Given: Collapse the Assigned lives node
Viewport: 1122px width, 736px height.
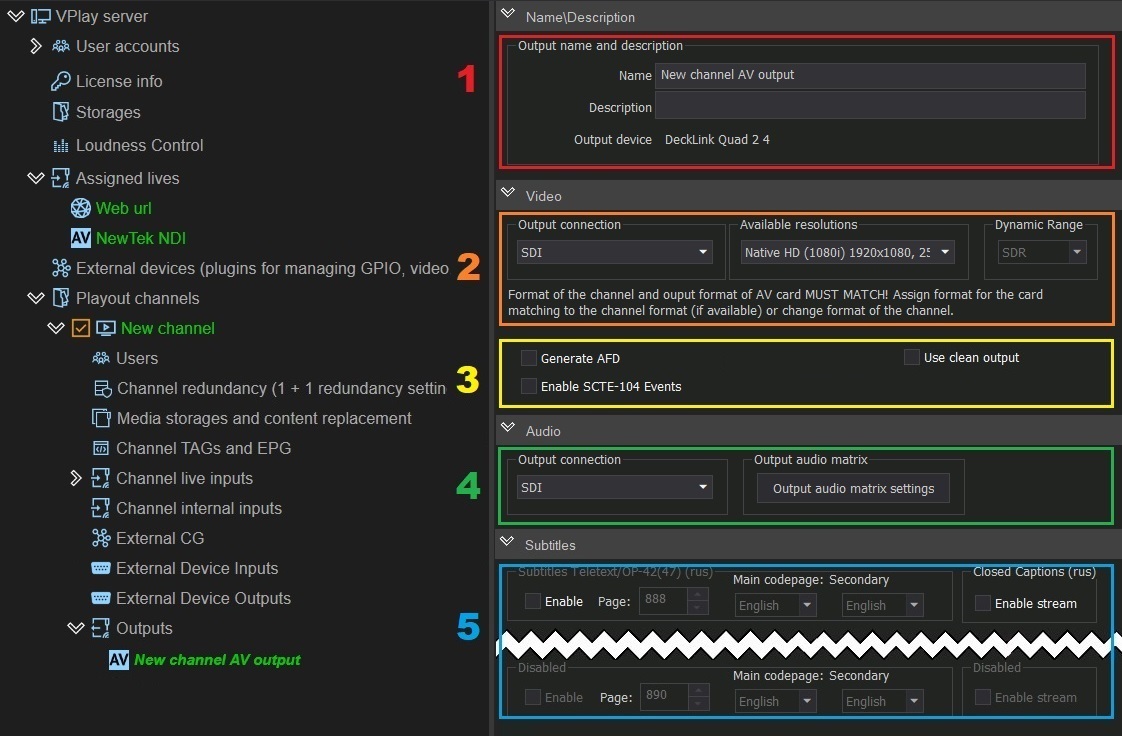Looking at the screenshot, I should (x=36, y=178).
